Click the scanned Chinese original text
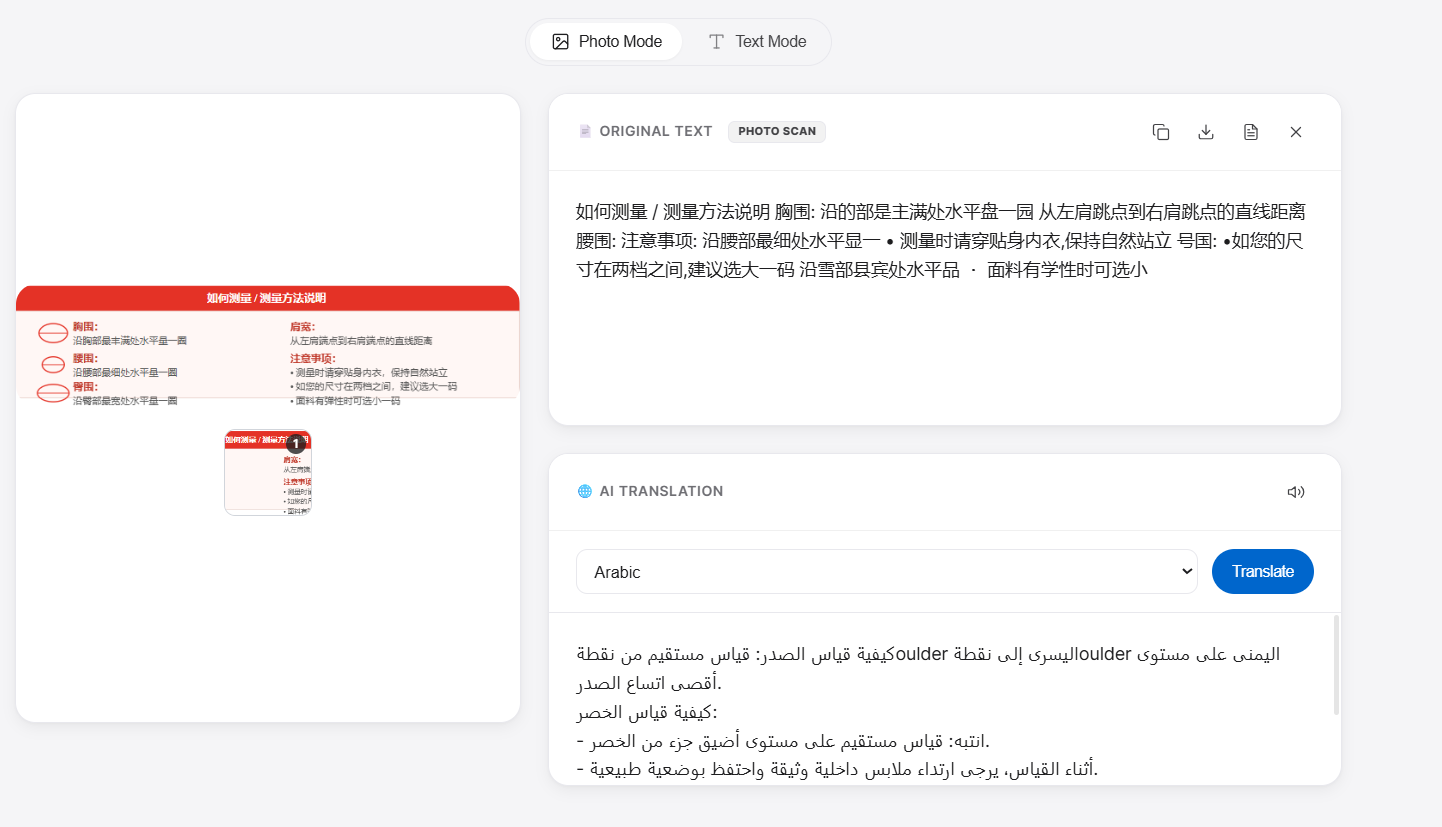This screenshot has height=827, width=1442. point(941,240)
